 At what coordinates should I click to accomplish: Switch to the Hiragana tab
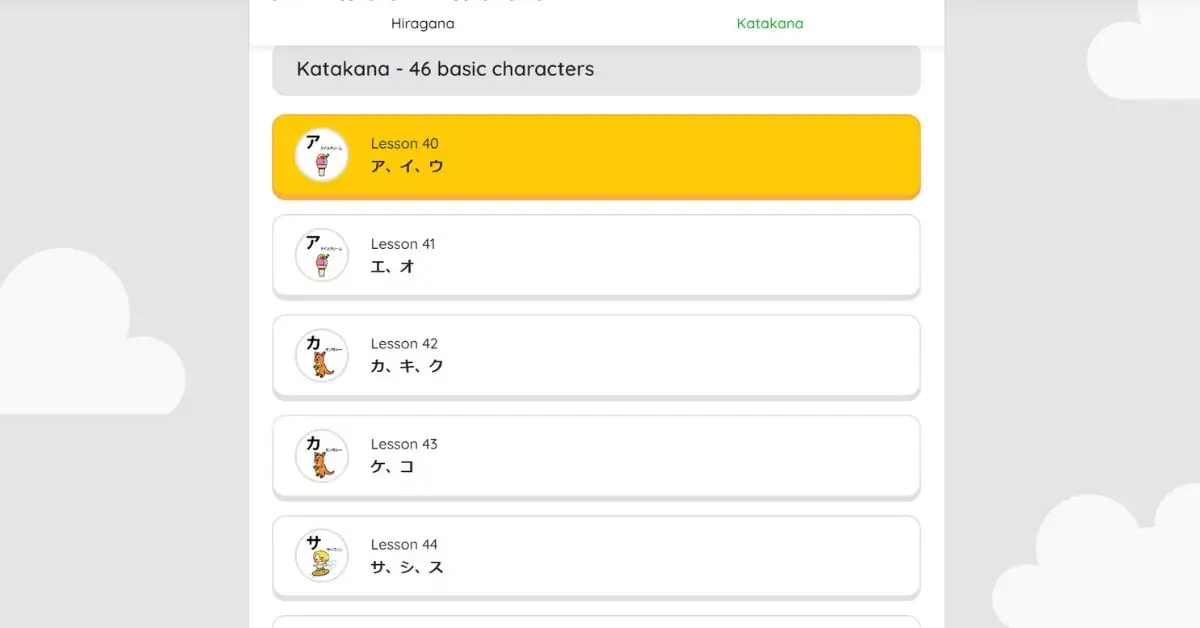[422, 23]
